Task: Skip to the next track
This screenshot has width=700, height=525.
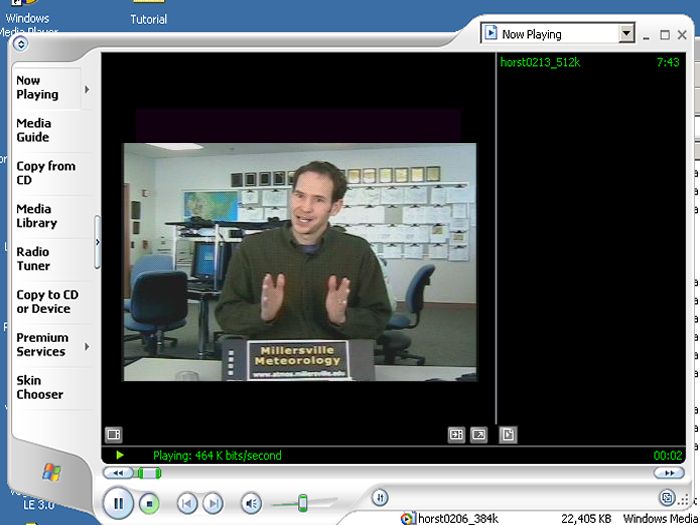Action: (213, 504)
